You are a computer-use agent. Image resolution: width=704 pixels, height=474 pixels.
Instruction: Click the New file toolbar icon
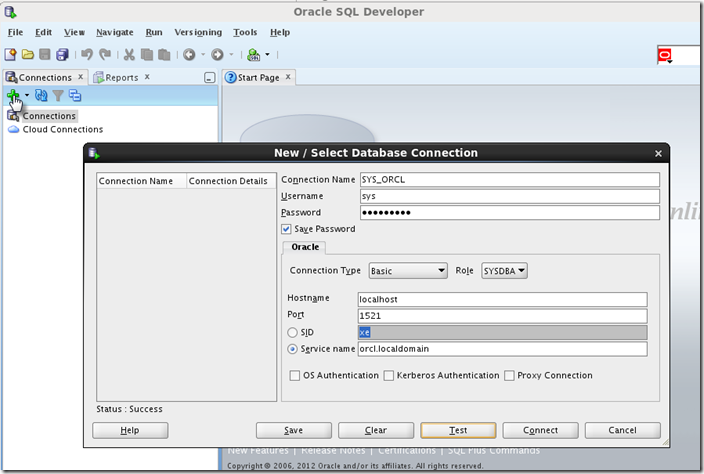pos(11,54)
